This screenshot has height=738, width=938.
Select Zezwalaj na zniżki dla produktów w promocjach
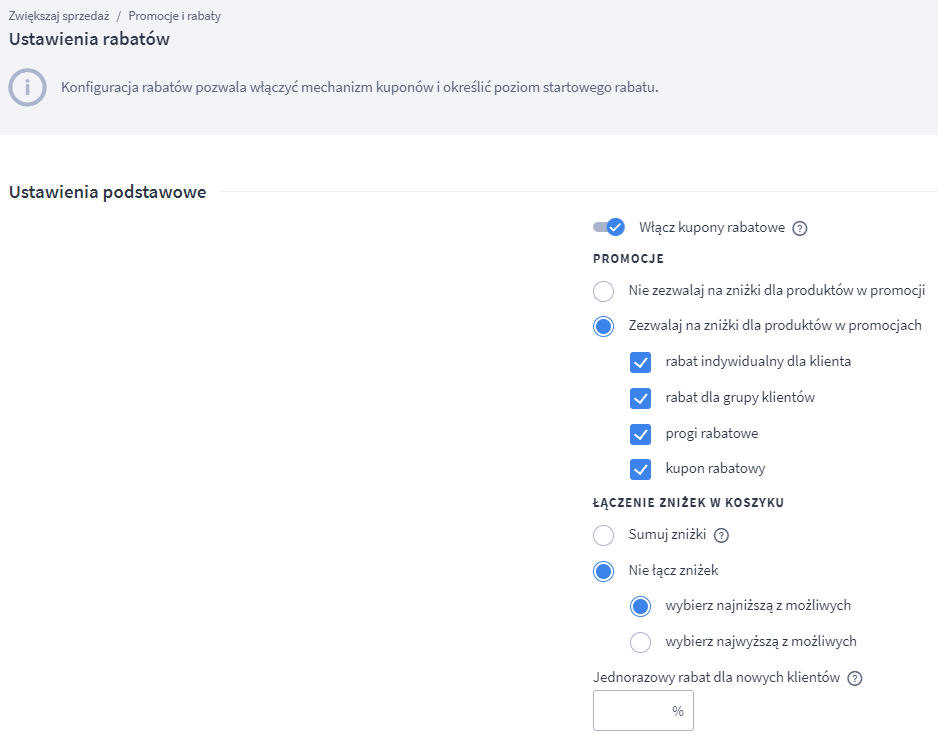click(x=603, y=326)
